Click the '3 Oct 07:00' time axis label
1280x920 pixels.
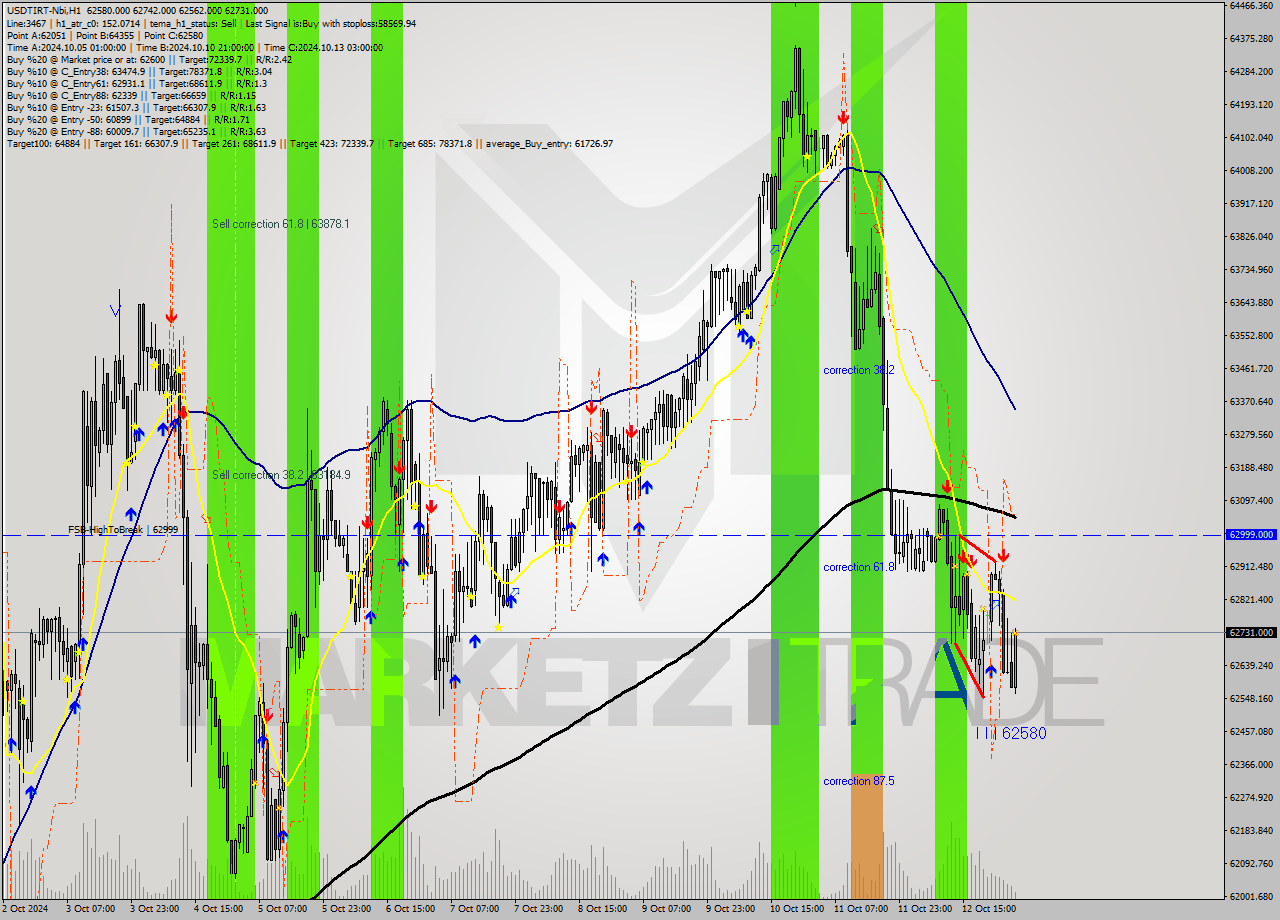point(90,909)
